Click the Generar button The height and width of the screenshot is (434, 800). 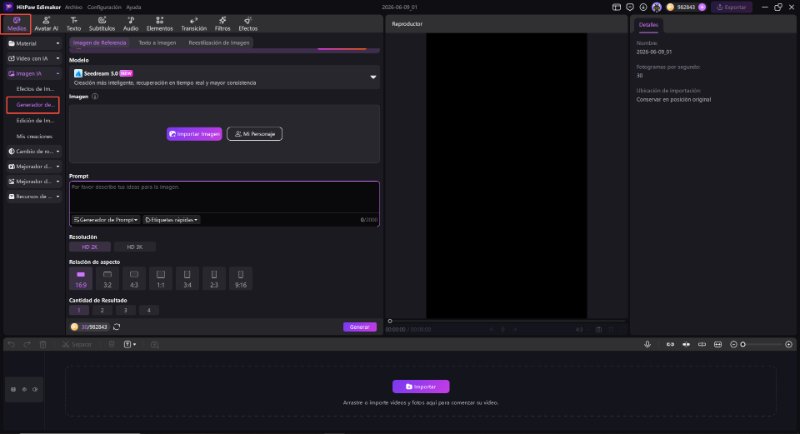pyautogui.click(x=360, y=327)
